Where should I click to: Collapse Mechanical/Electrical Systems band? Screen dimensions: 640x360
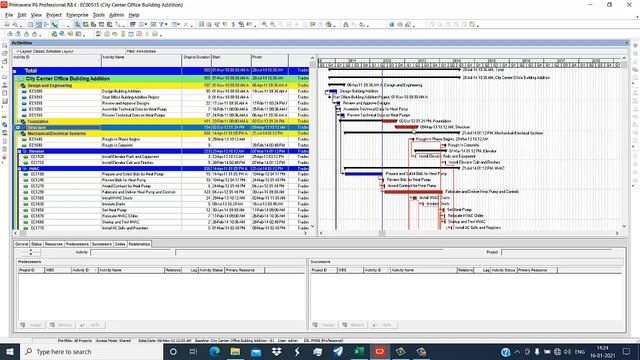(18, 133)
